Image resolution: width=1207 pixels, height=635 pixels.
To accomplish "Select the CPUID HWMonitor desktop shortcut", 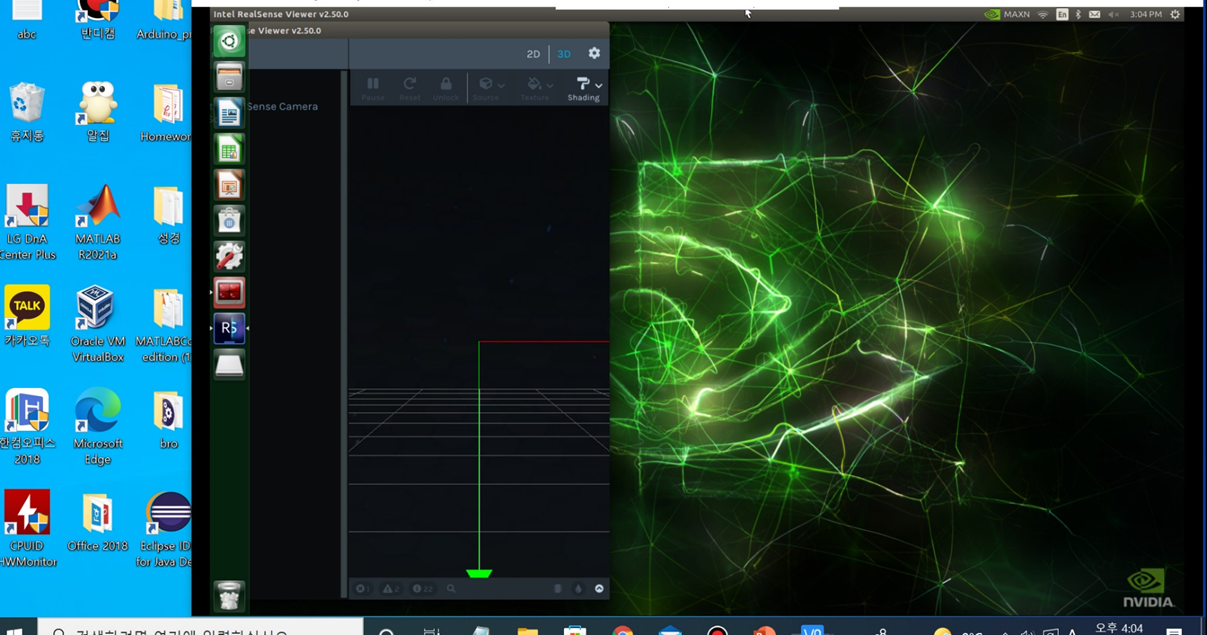I will (27, 529).
